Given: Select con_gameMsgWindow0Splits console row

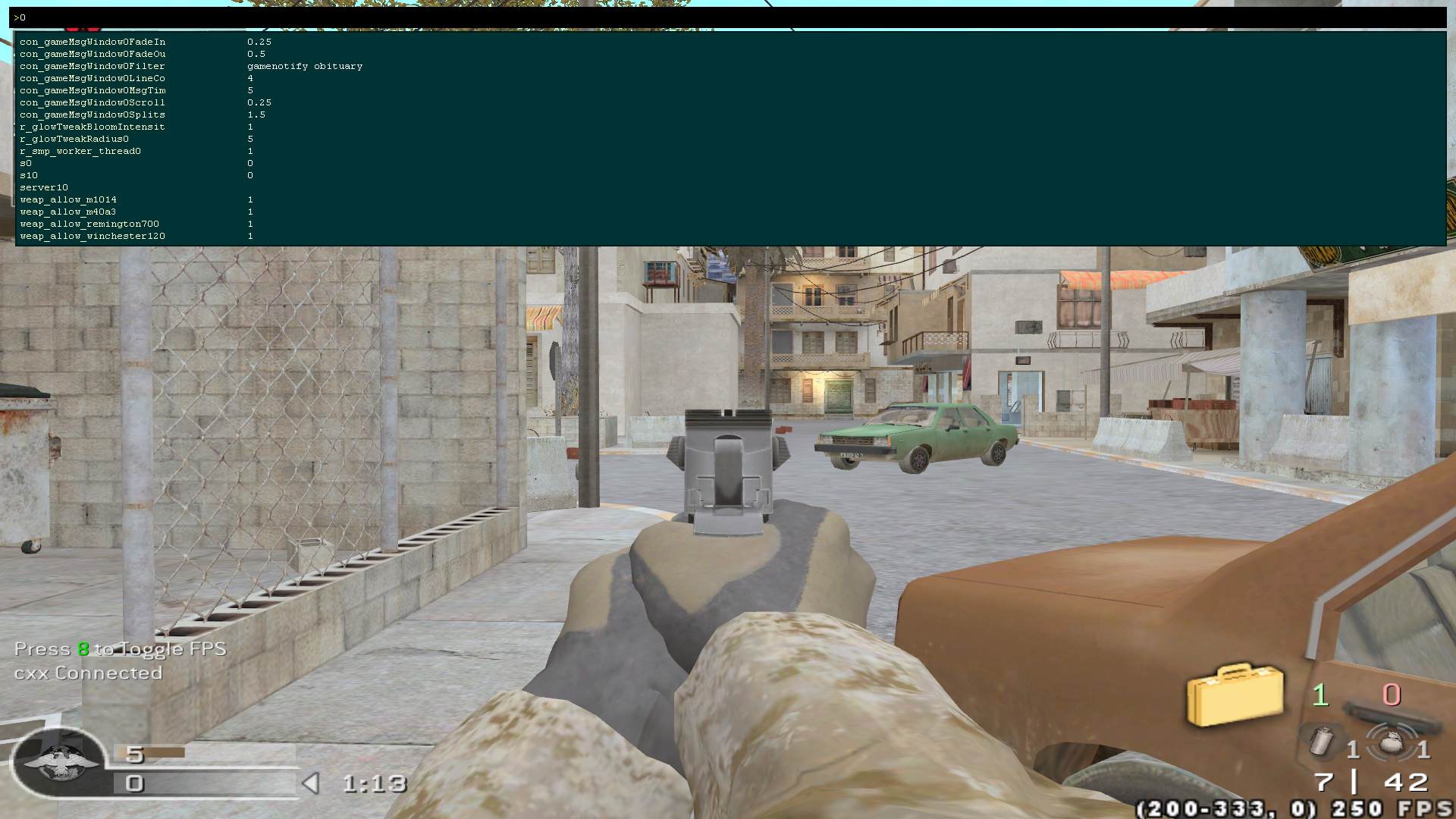Looking at the screenshot, I should coord(143,115).
